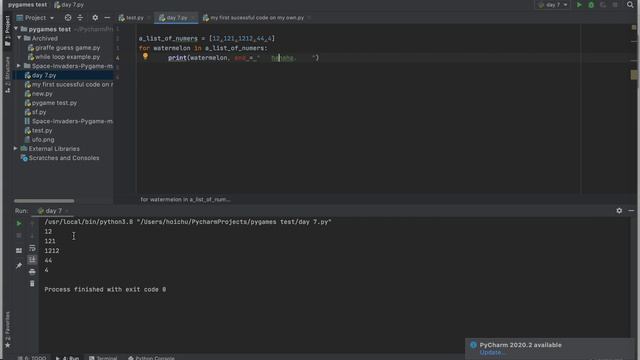Click the 'for watermelon in a_list_of_num...' breadcrumb
The width and height of the screenshot is (640, 360).
point(185,200)
